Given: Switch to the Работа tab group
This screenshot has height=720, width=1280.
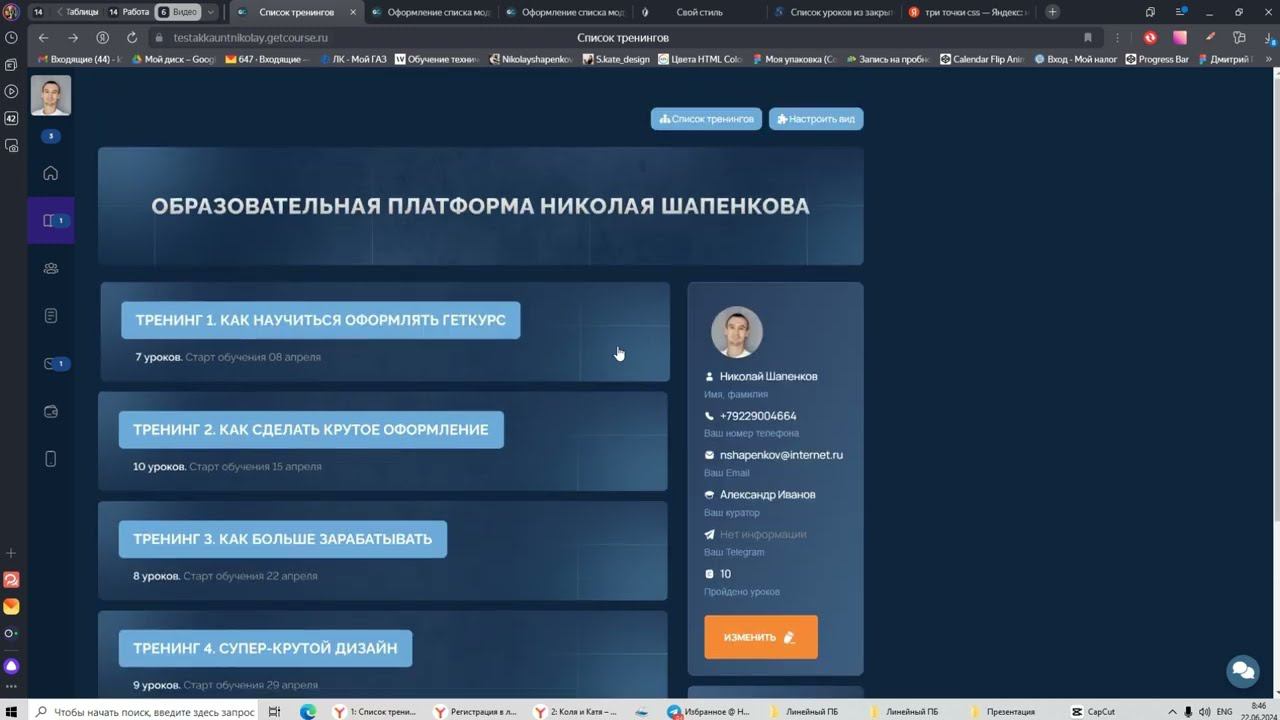Looking at the screenshot, I should pyautogui.click(x=129, y=12).
